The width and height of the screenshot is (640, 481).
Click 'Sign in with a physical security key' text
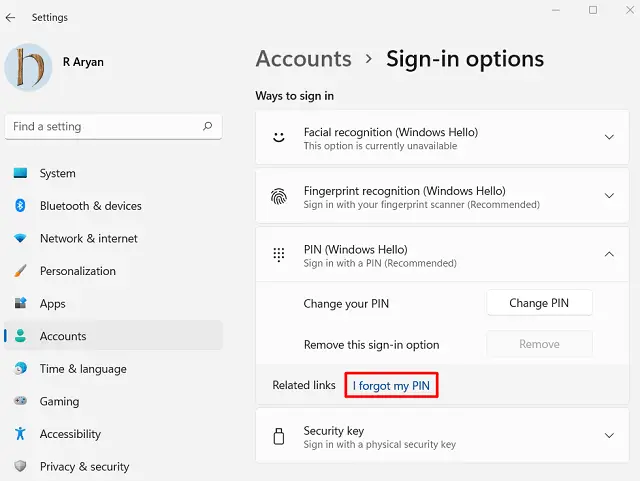point(380,445)
